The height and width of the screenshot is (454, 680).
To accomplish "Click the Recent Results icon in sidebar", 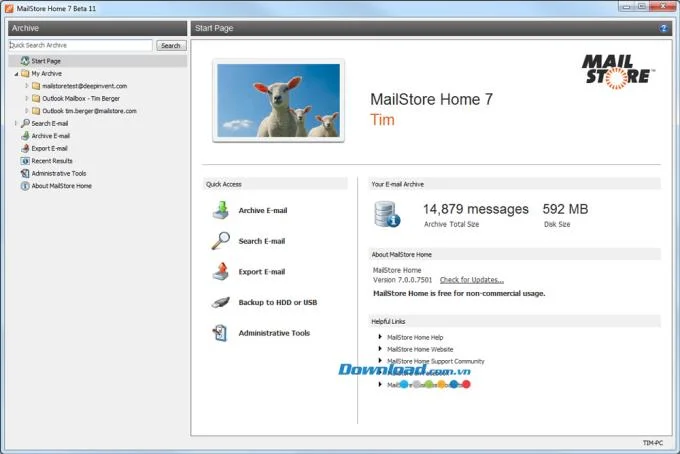I will [x=25, y=161].
